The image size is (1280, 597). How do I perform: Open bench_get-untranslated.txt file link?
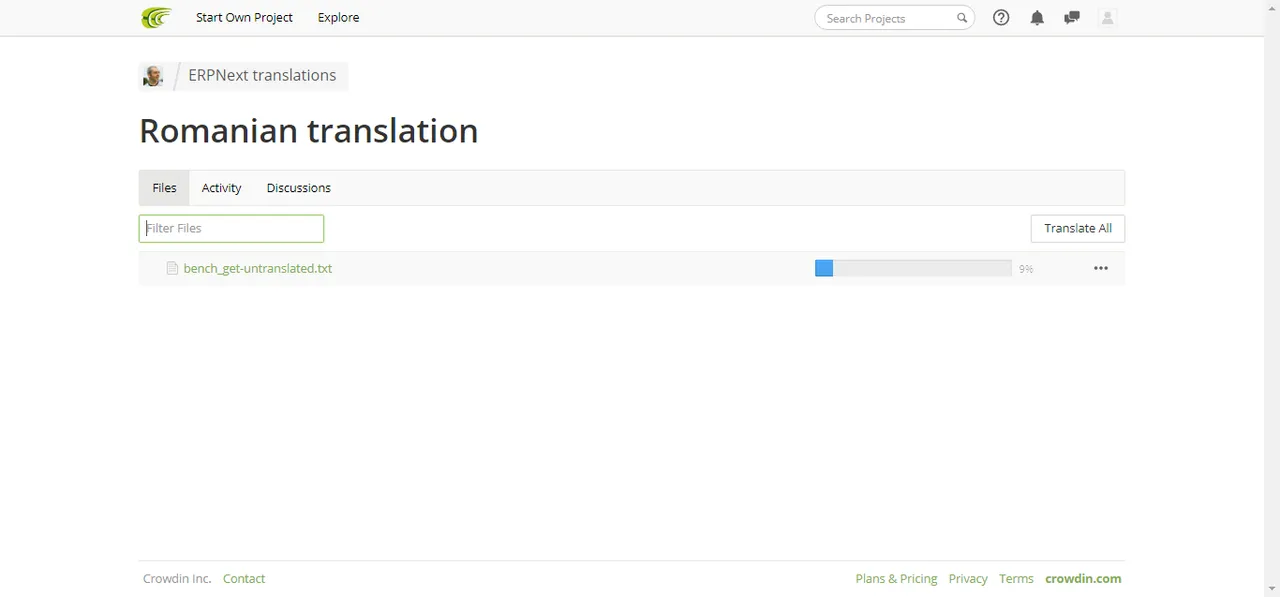coord(258,268)
